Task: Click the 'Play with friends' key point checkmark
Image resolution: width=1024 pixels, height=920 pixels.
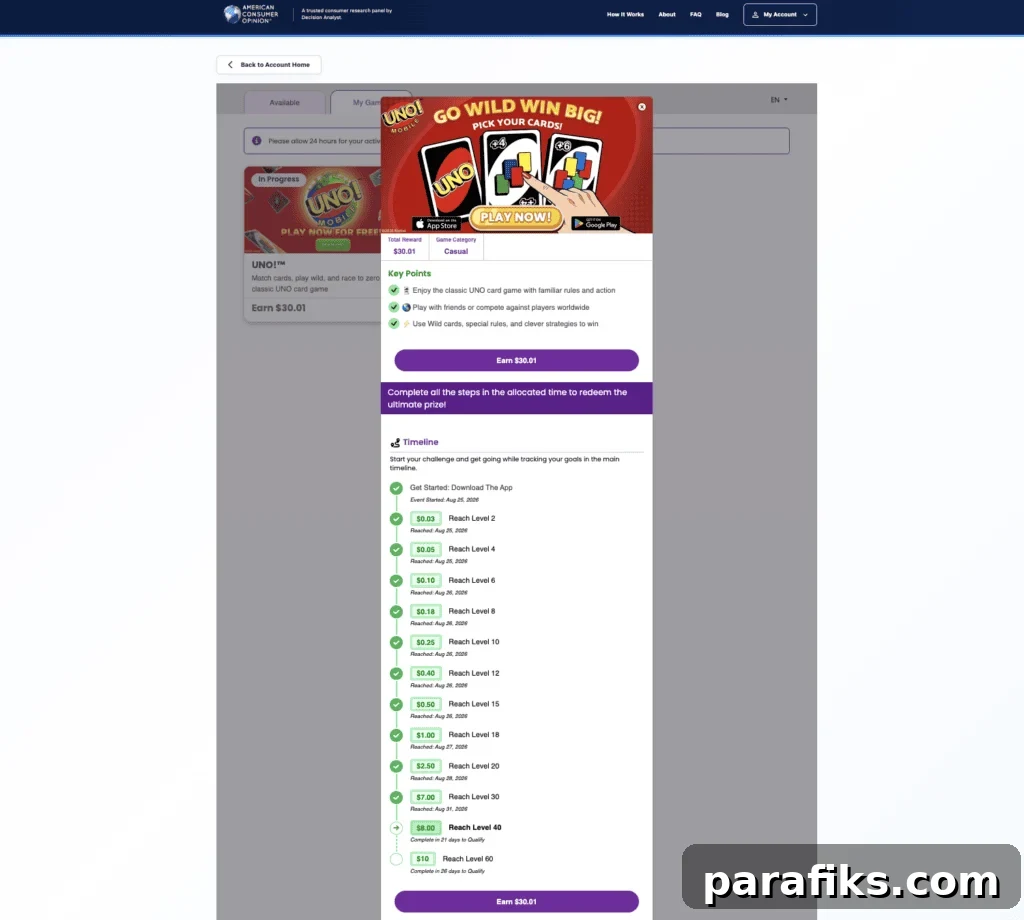Action: (394, 308)
